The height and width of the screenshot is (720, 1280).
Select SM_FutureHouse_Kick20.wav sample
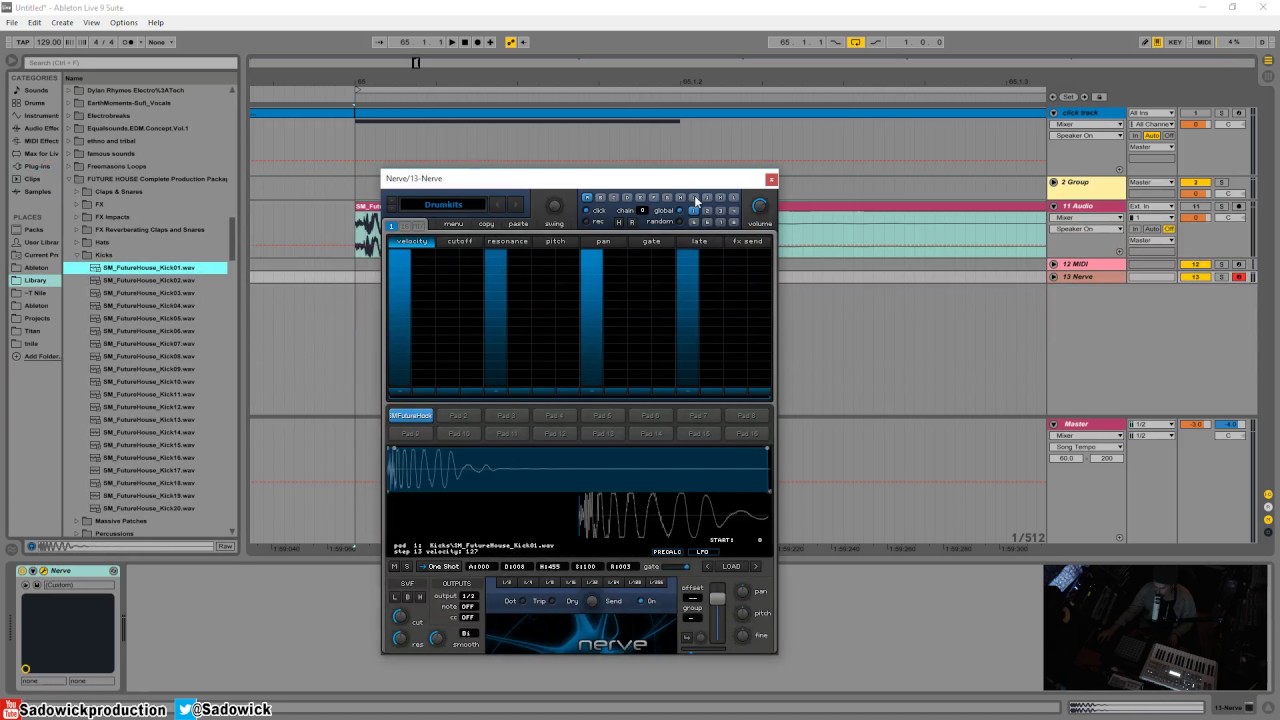click(x=148, y=508)
